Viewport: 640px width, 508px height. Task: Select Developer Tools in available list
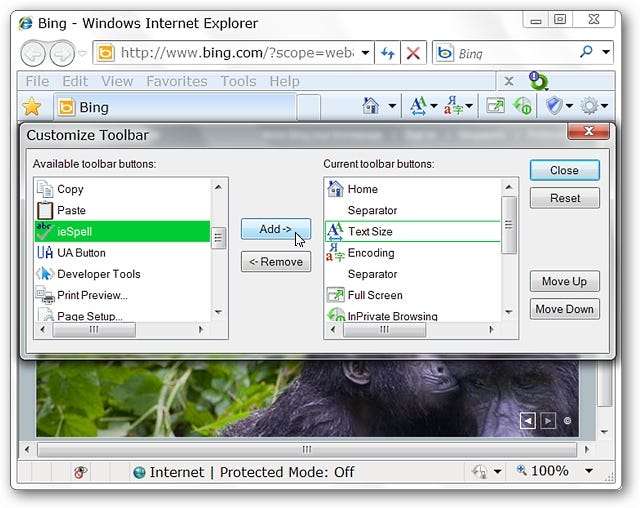(x=122, y=274)
